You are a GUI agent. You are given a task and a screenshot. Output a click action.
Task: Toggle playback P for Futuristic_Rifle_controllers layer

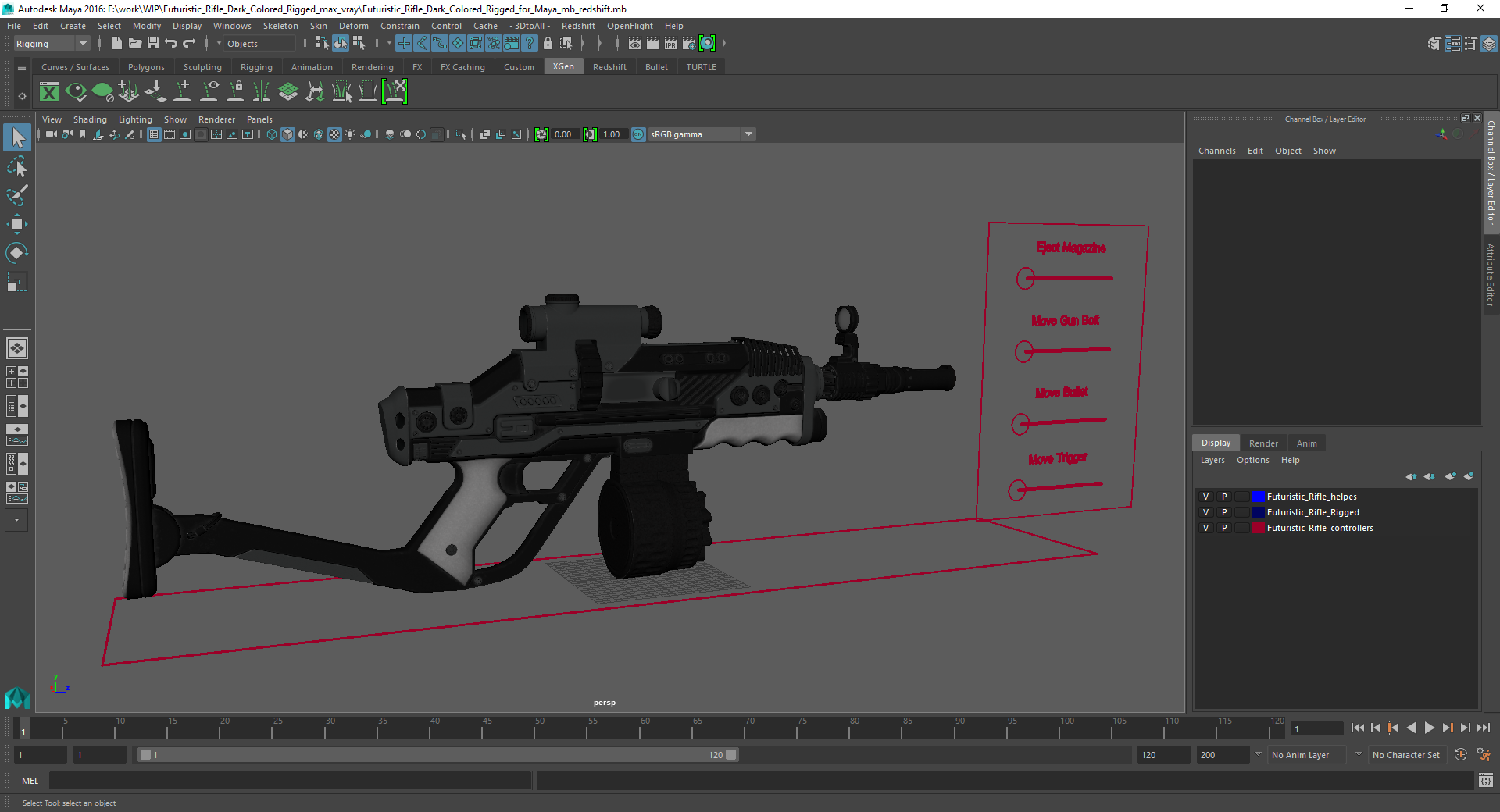click(1224, 528)
